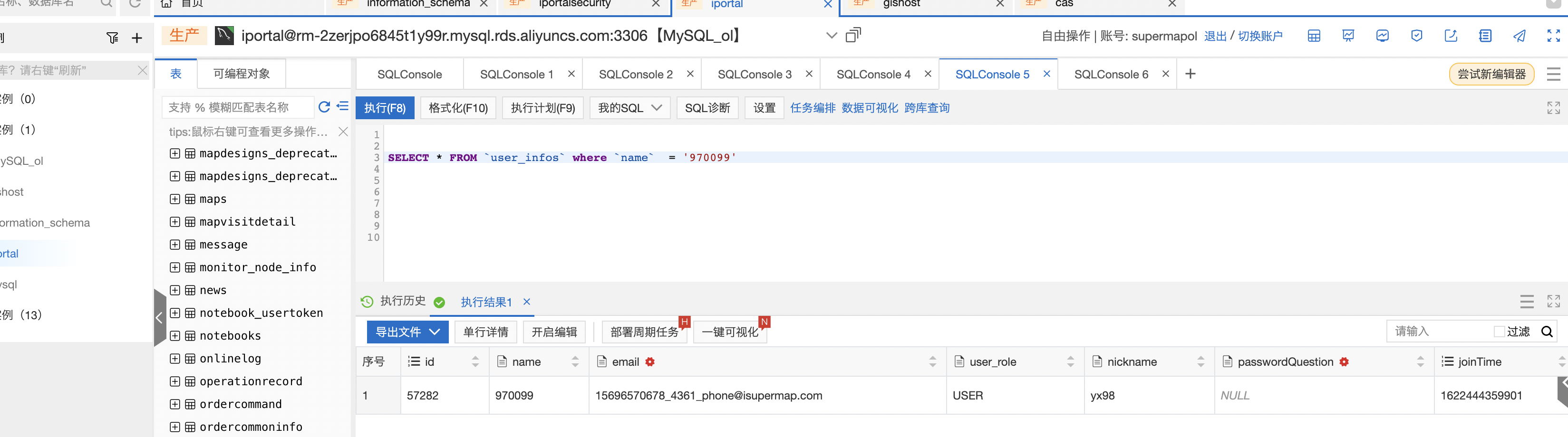Click the plus icon in the left sidebar
Viewport: 1568px width, 437px height.
pyautogui.click(x=136, y=37)
